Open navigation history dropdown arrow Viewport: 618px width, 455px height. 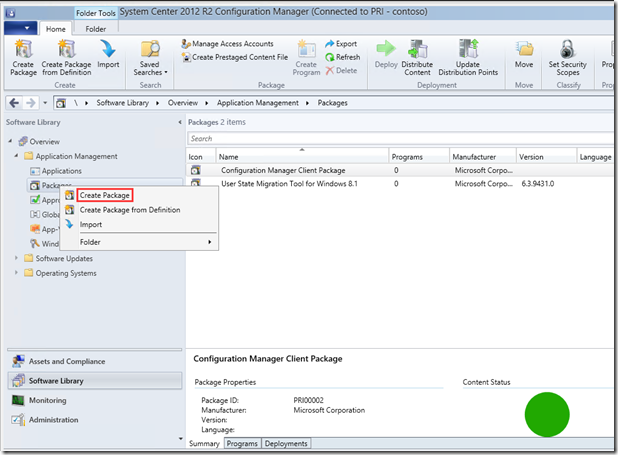tap(45, 103)
